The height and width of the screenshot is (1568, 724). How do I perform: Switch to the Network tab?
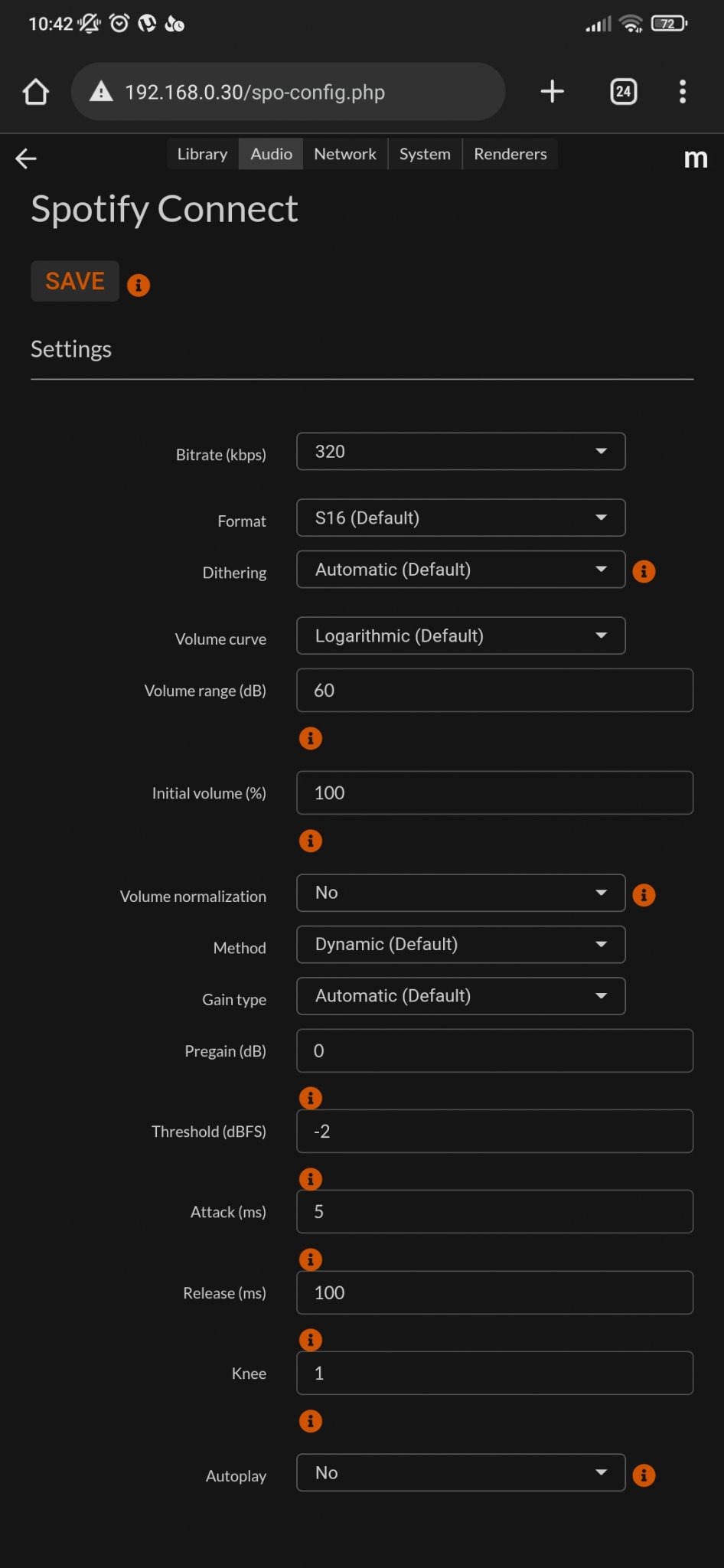[345, 154]
